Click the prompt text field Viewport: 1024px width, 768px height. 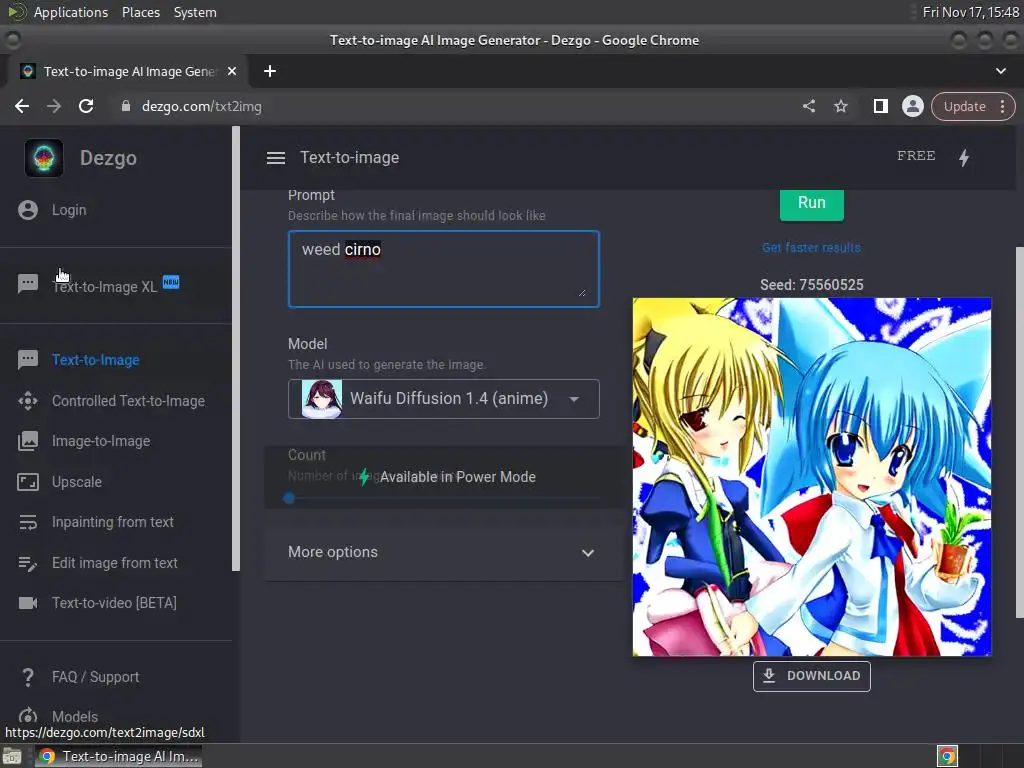pos(443,268)
